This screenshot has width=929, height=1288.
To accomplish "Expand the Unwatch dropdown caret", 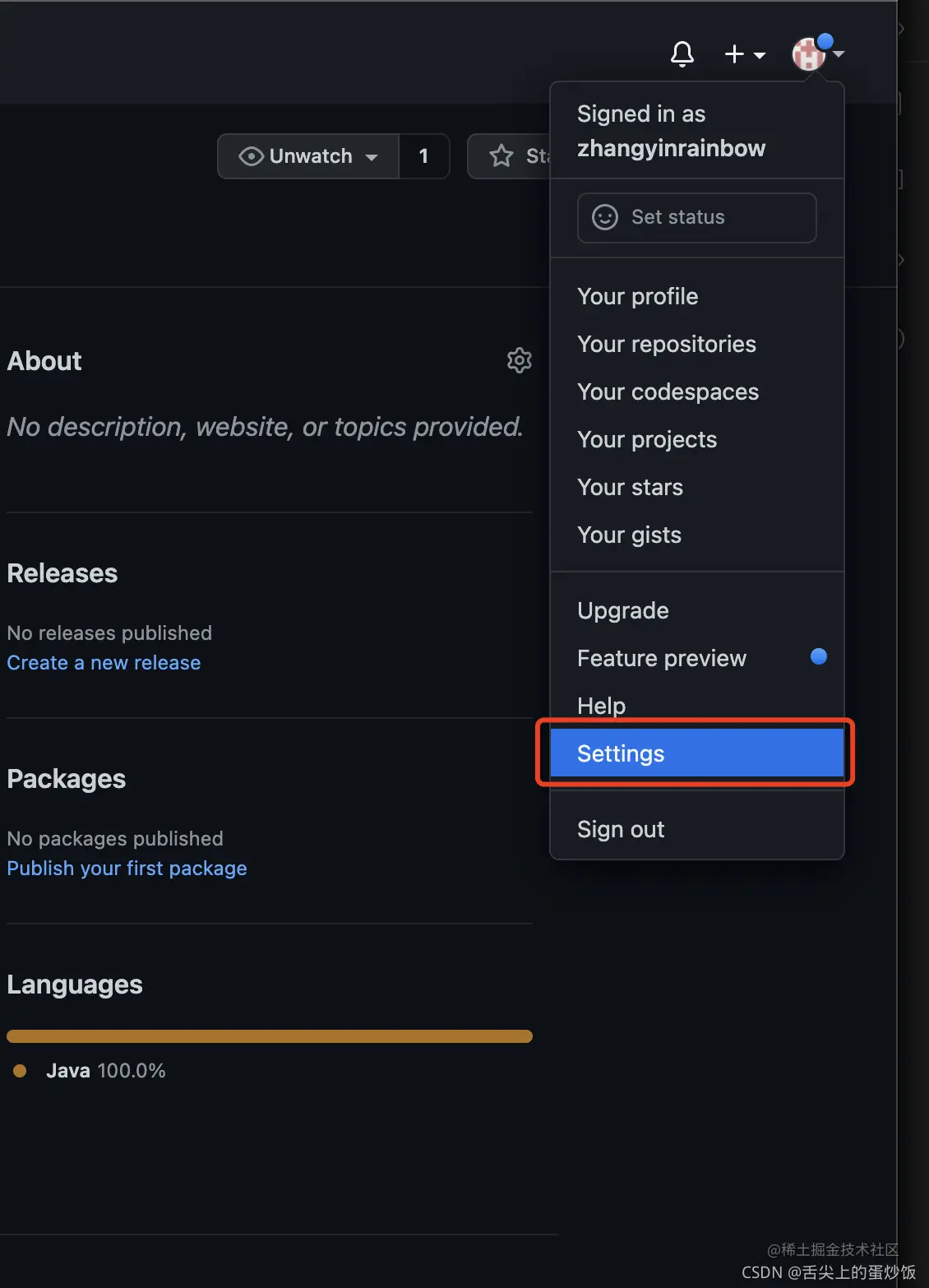I will (x=372, y=157).
